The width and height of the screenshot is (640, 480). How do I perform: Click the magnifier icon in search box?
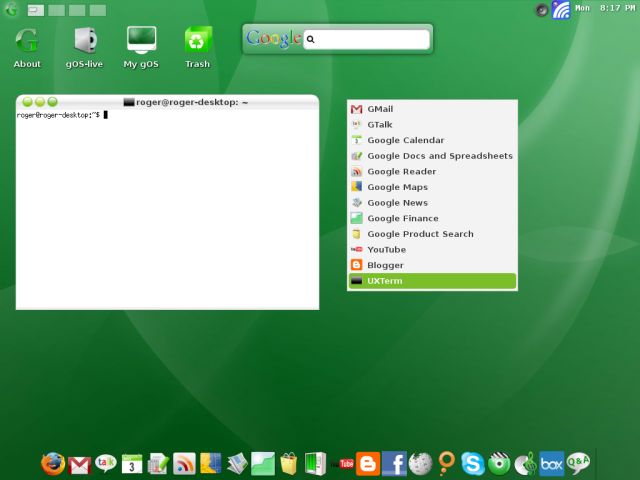coord(311,40)
